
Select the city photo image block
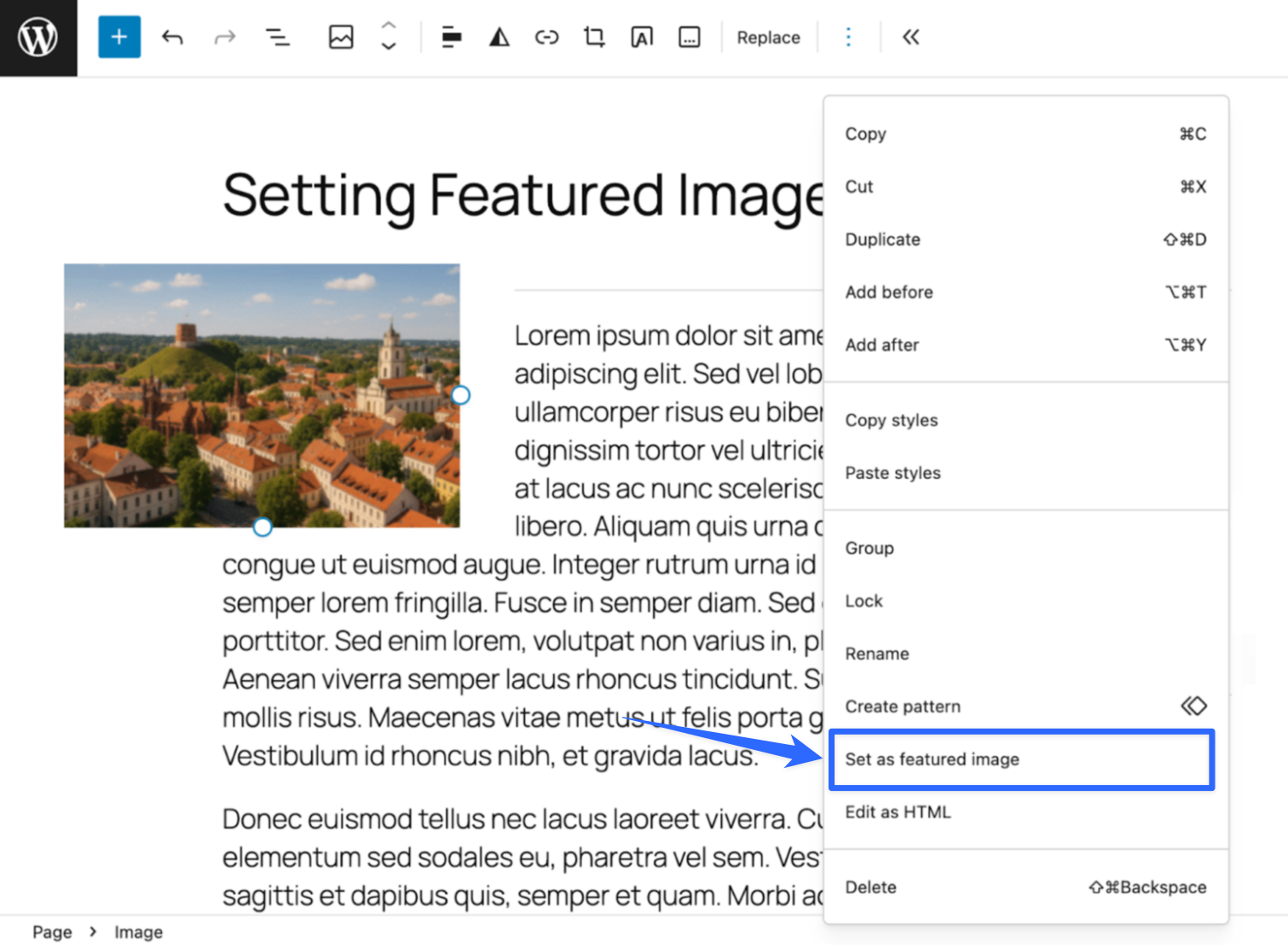(x=262, y=395)
